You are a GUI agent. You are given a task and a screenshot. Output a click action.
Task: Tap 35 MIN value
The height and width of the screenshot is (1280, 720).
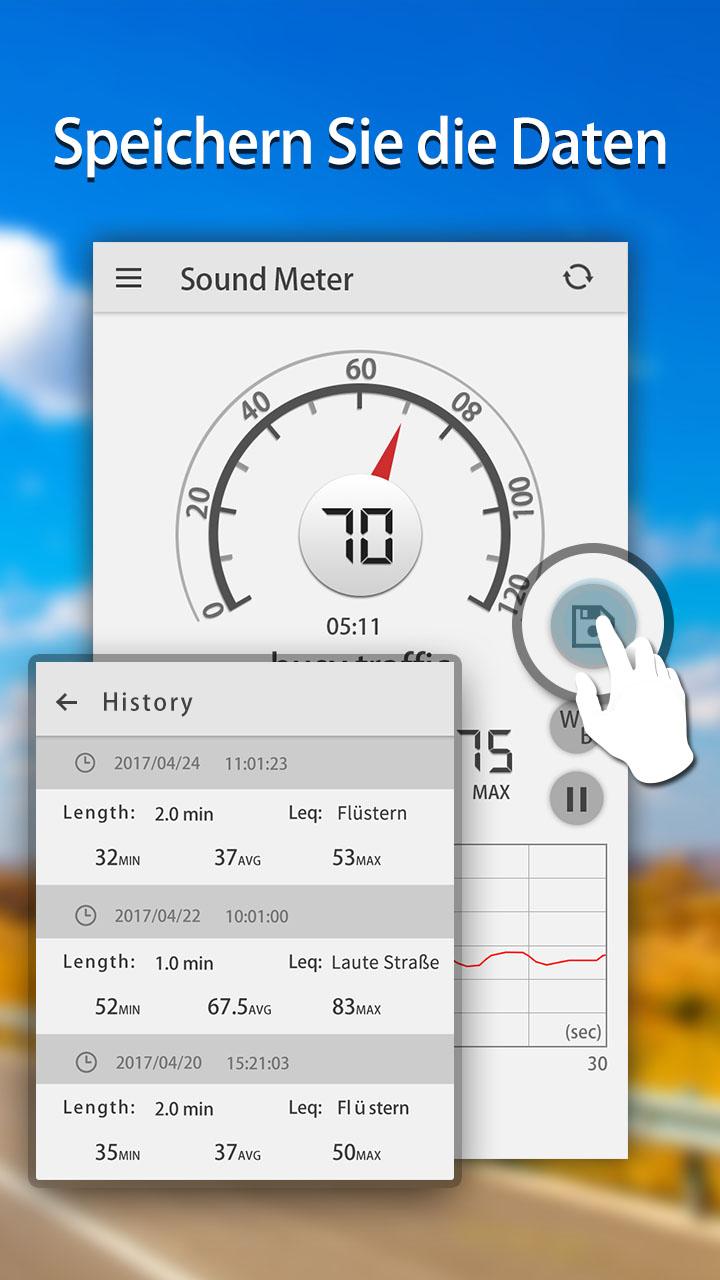[117, 1153]
